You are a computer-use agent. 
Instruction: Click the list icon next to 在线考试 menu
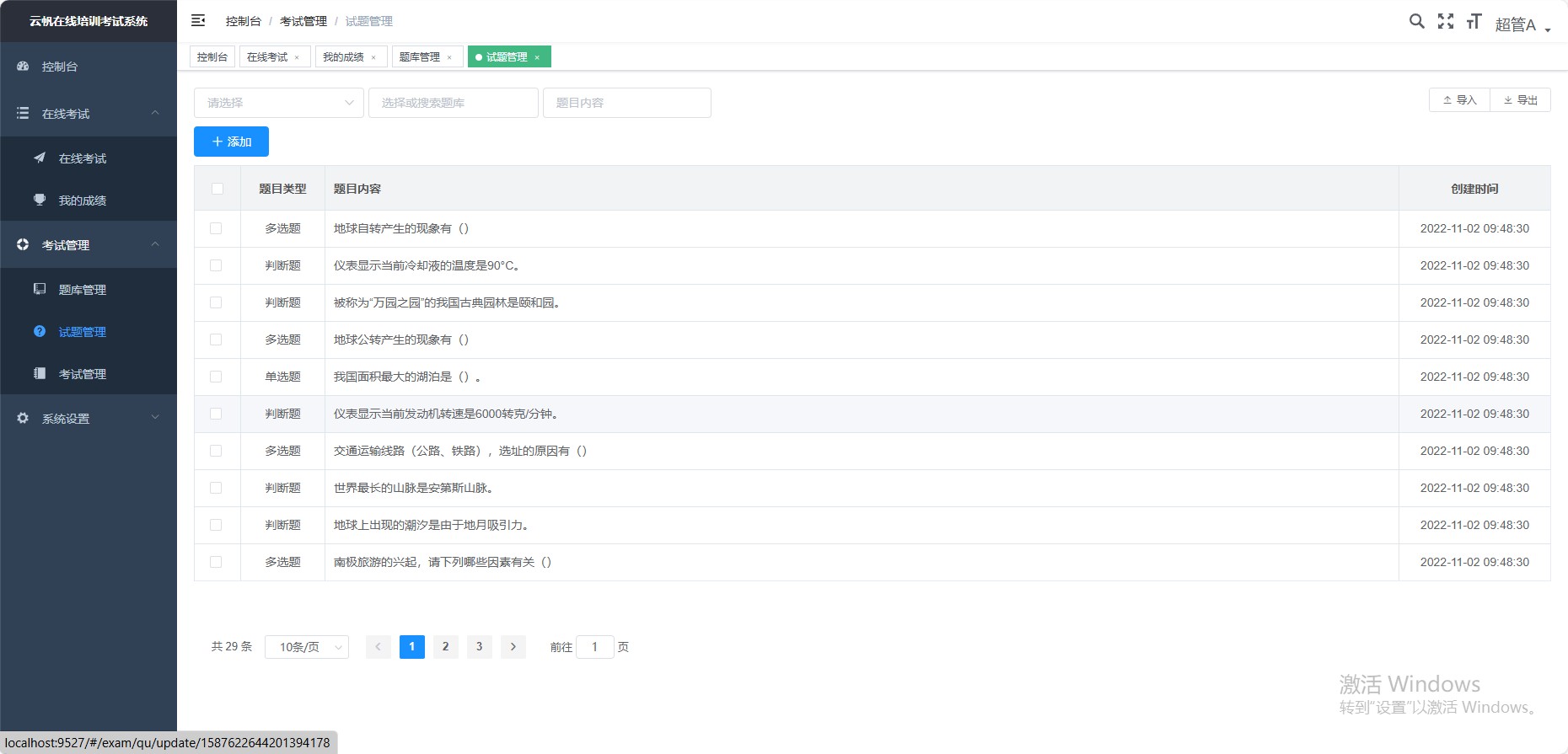tap(23, 113)
